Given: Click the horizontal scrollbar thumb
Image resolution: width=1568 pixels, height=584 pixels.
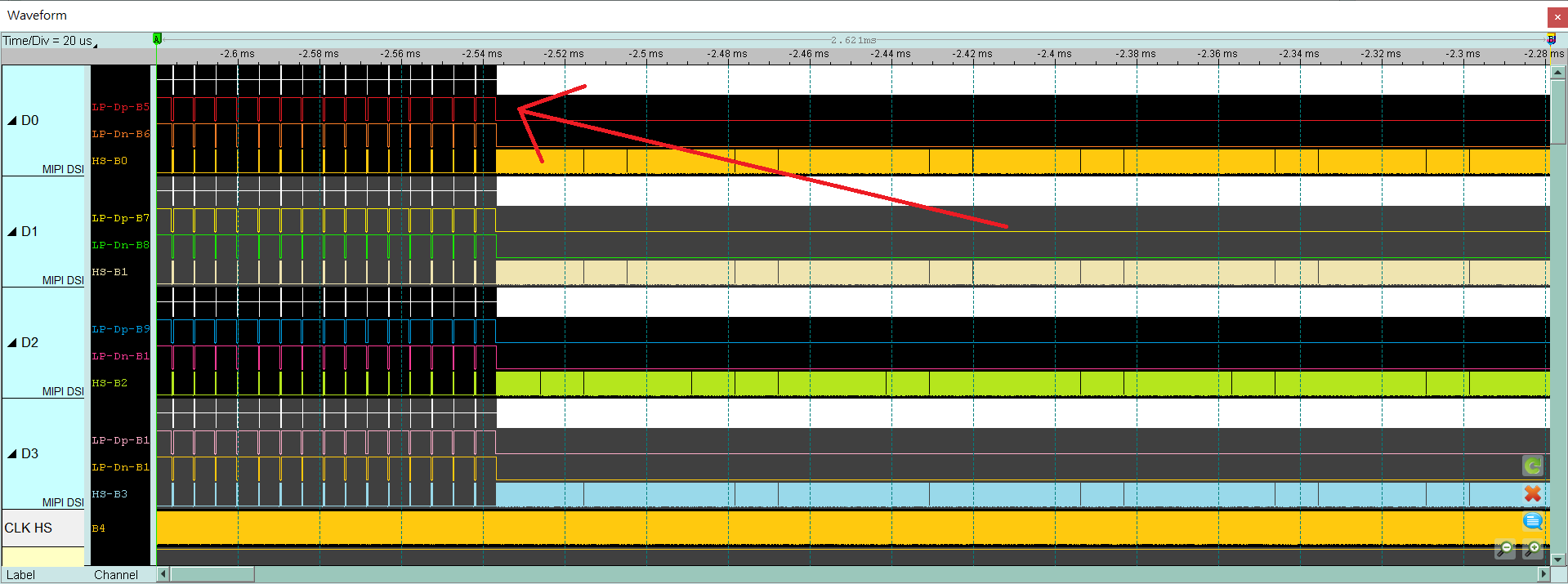Looking at the screenshot, I should click(x=212, y=574).
